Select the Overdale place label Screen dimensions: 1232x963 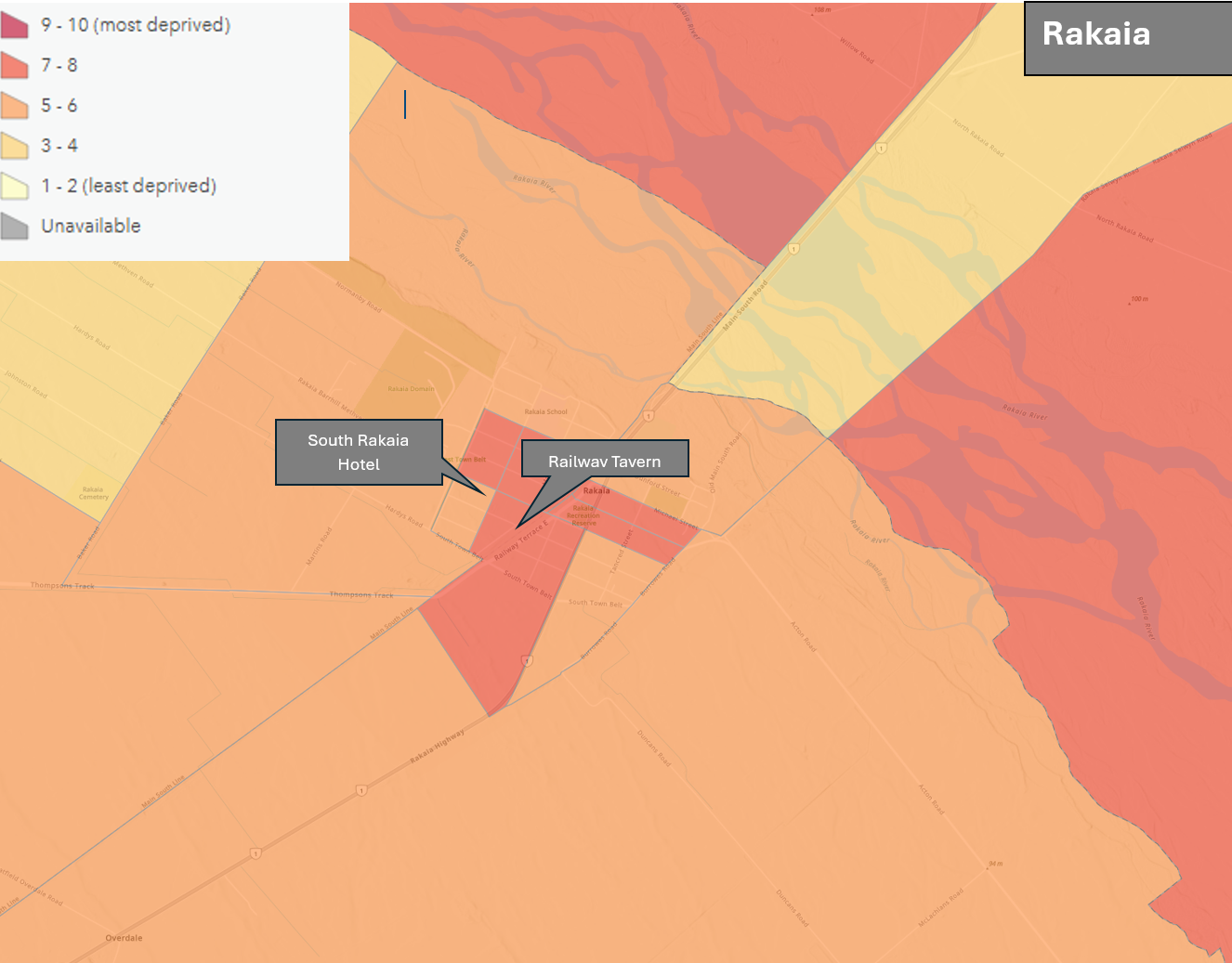click(124, 938)
